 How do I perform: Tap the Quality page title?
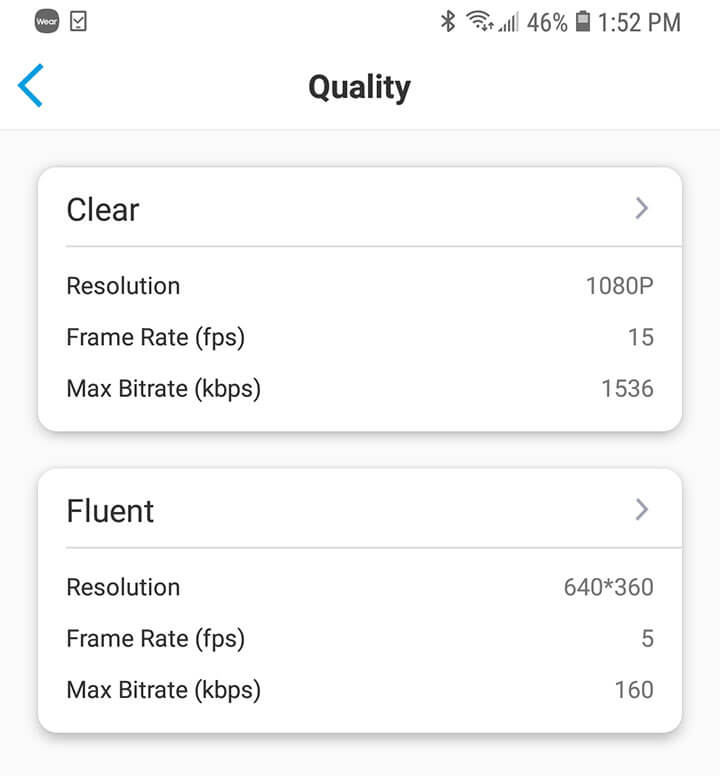tap(359, 87)
